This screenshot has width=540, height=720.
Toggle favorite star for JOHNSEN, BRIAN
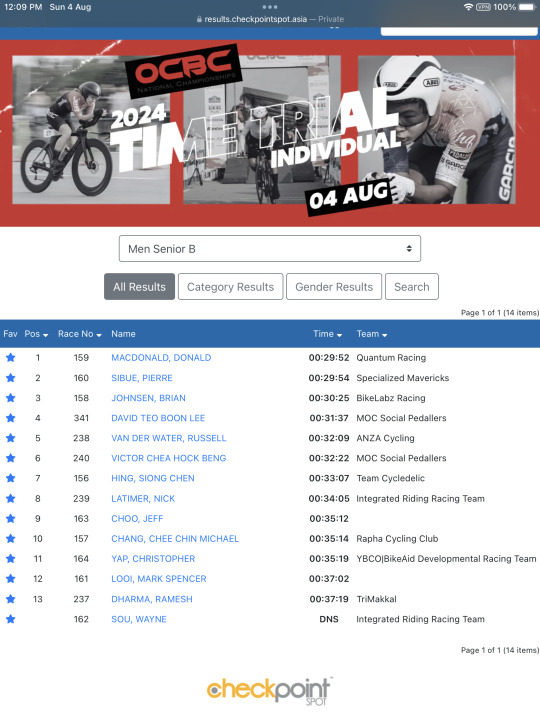tap(11, 398)
